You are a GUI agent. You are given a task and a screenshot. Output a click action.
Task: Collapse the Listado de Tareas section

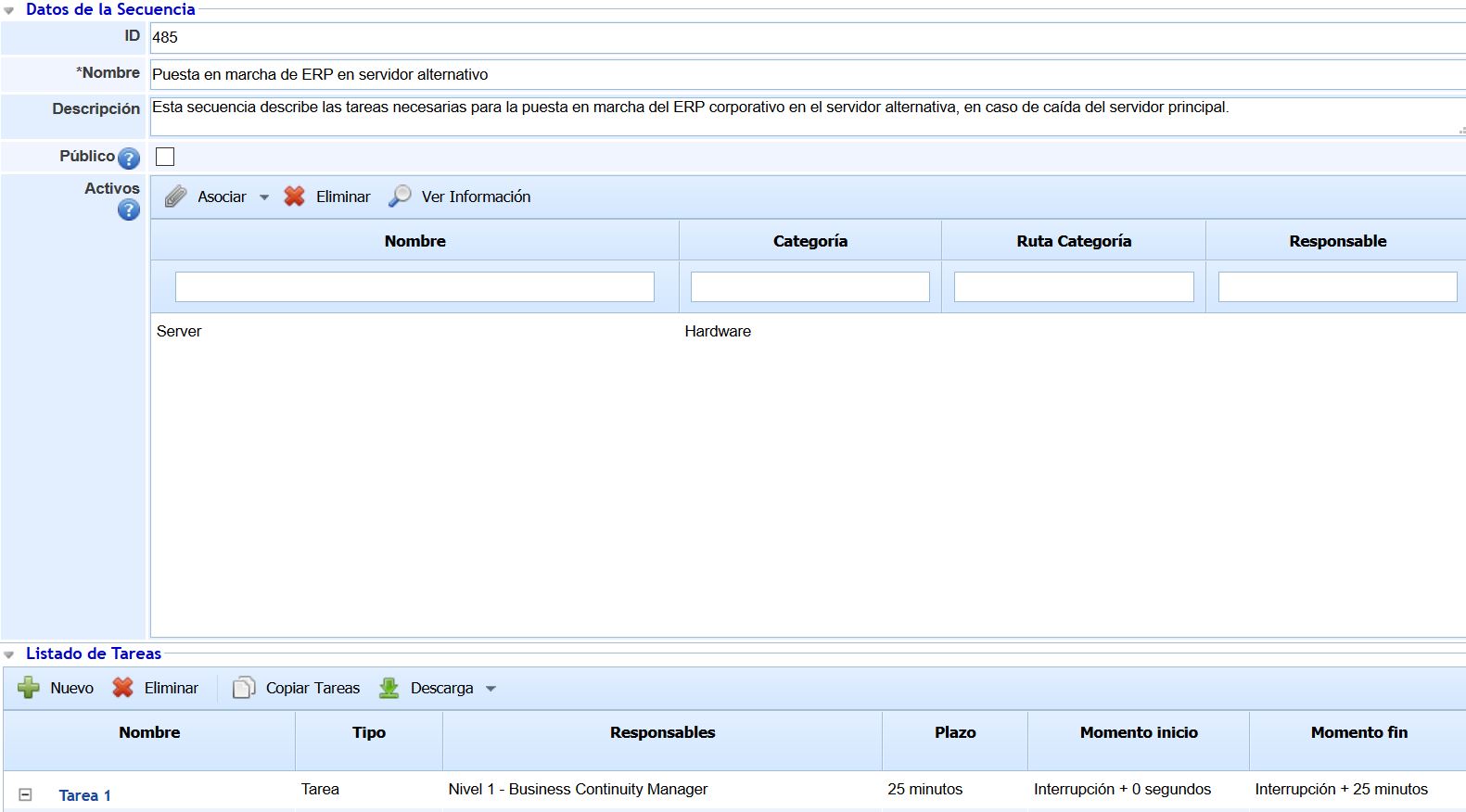9,654
